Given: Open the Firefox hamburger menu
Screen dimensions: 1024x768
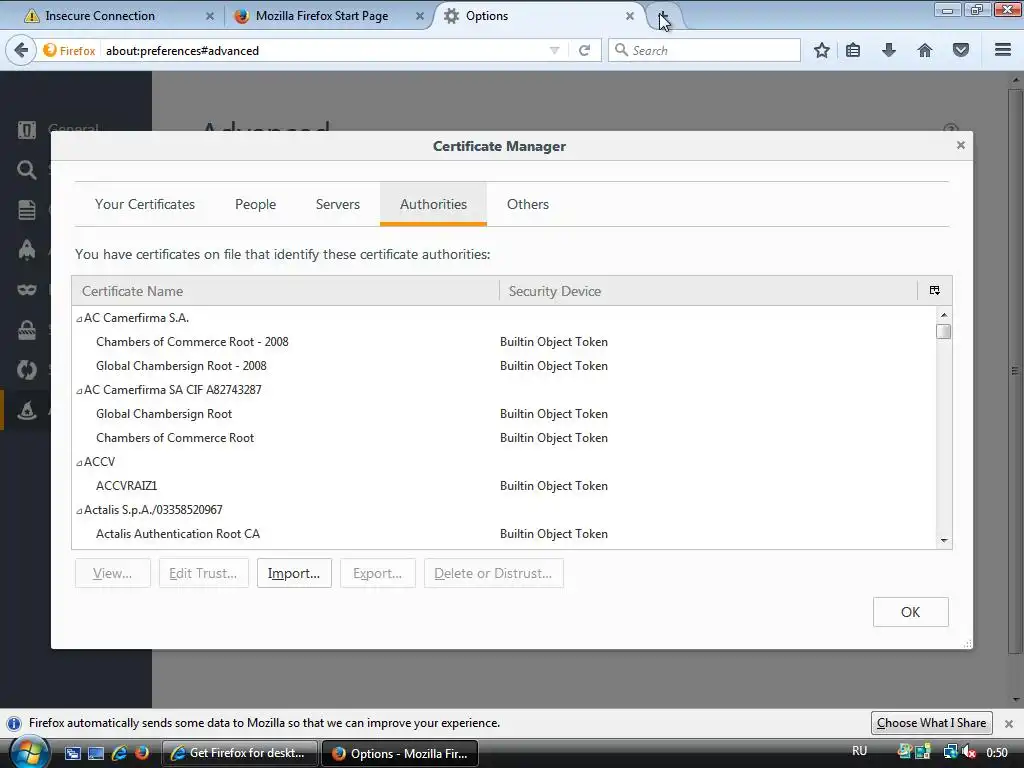Looking at the screenshot, I should pyautogui.click(x=1003, y=50).
